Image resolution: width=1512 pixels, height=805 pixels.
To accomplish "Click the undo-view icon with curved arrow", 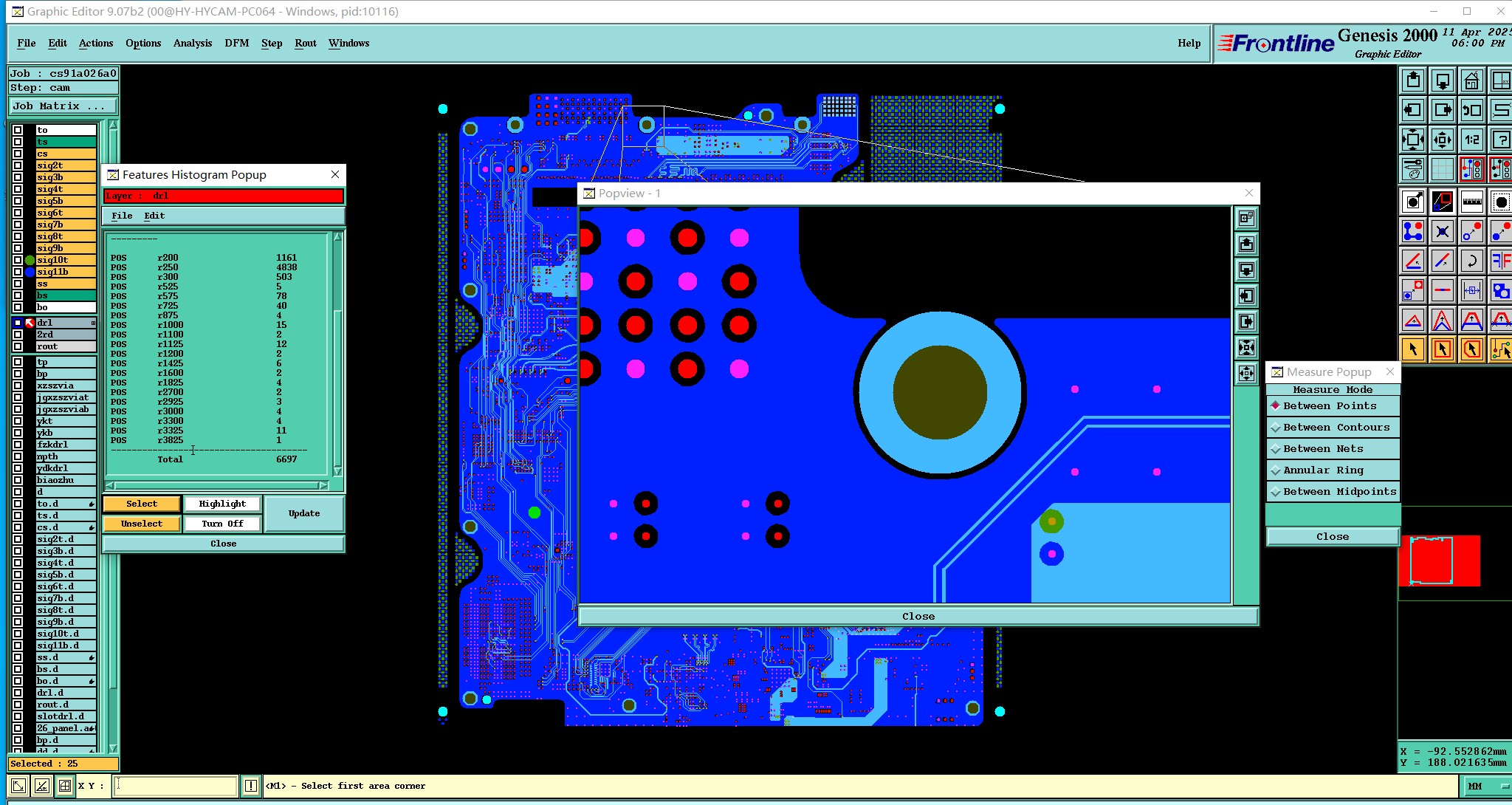I will point(1471,110).
